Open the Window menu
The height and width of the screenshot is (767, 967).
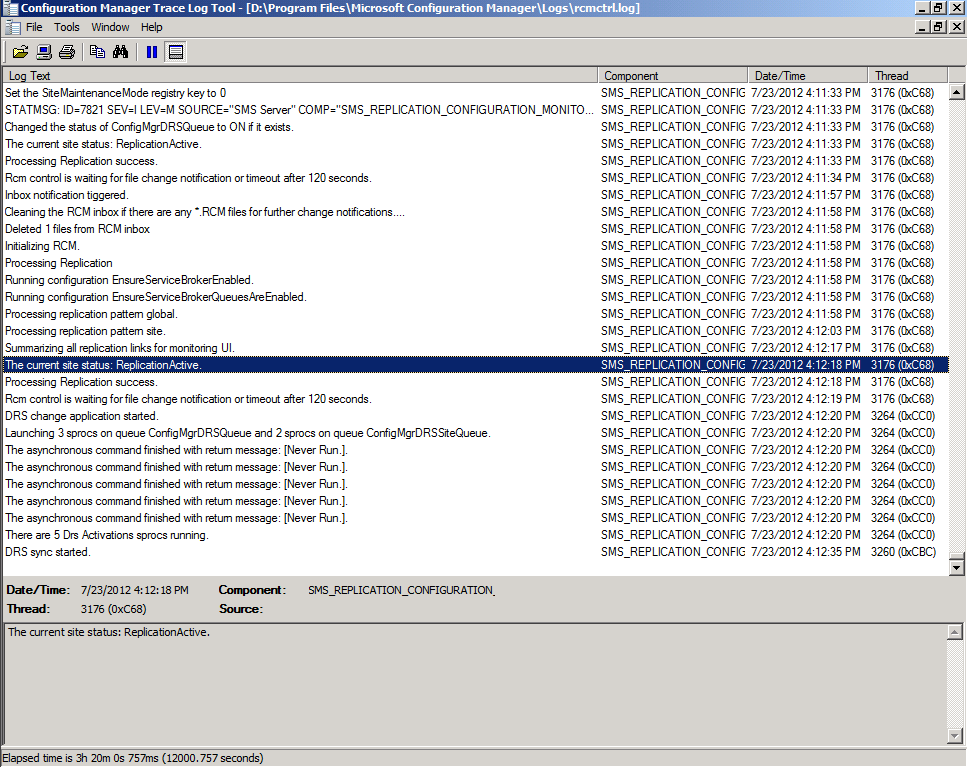(110, 27)
